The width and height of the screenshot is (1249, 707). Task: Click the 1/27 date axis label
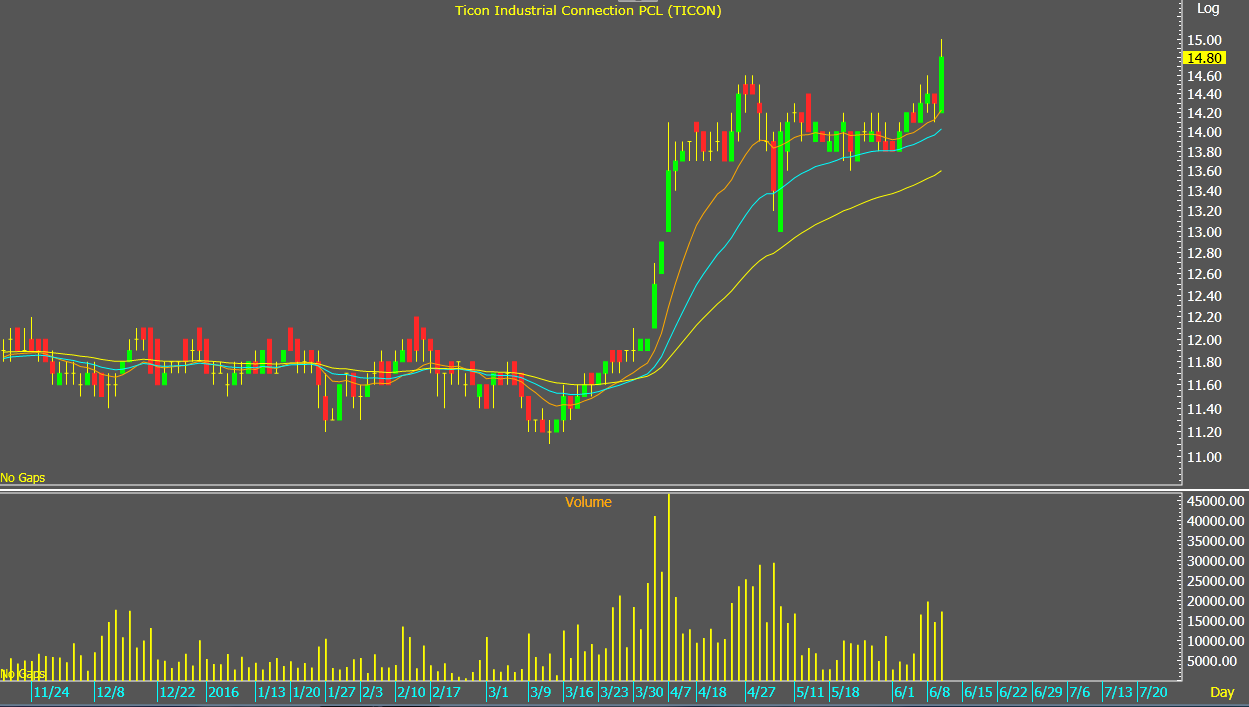pos(342,692)
